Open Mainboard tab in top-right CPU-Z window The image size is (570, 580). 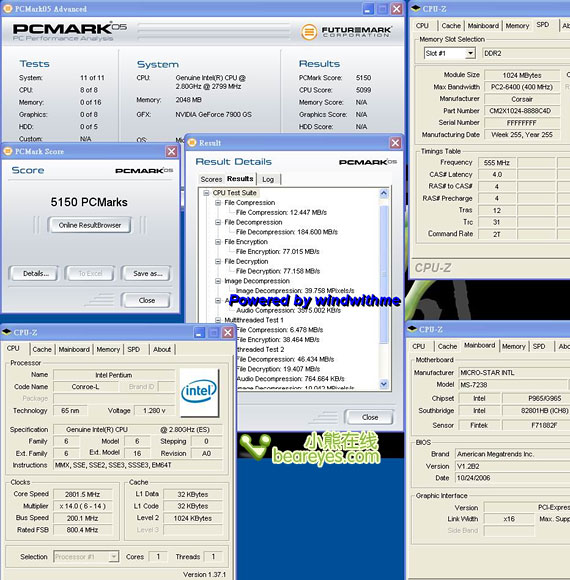pyautogui.click(x=483, y=26)
